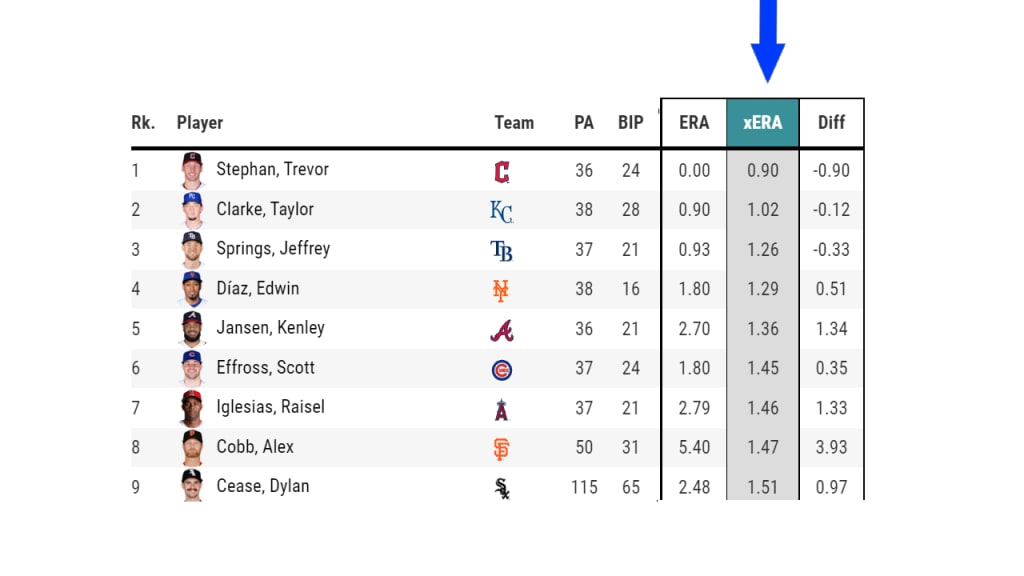Image resolution: width=1024 pixels, height=576 pixels.
Task: Open Stephan, Trevor player link
Action: pos(272,169)
